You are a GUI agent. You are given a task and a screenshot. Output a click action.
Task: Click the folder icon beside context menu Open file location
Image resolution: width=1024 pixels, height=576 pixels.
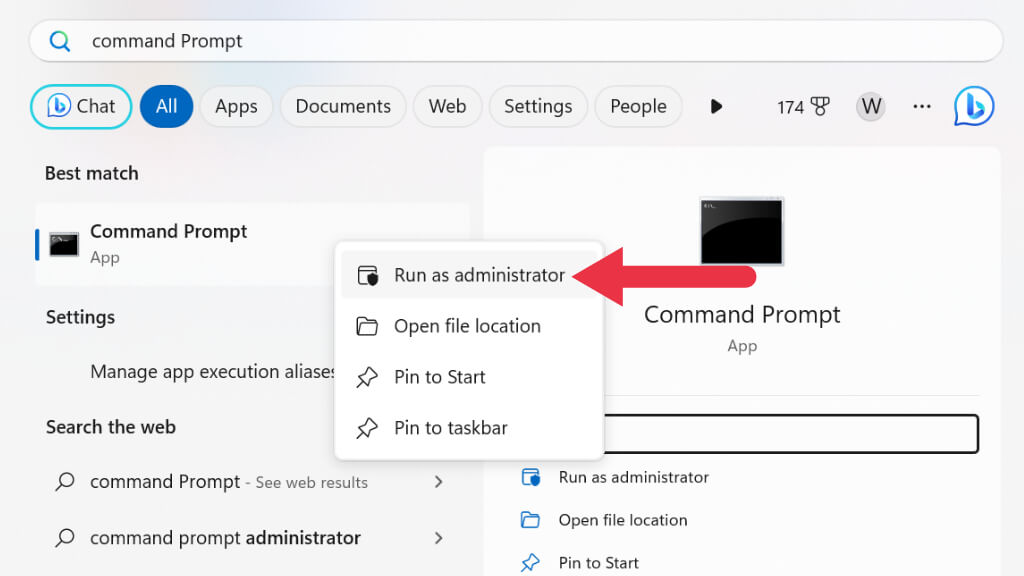click(x=367, y=326)
